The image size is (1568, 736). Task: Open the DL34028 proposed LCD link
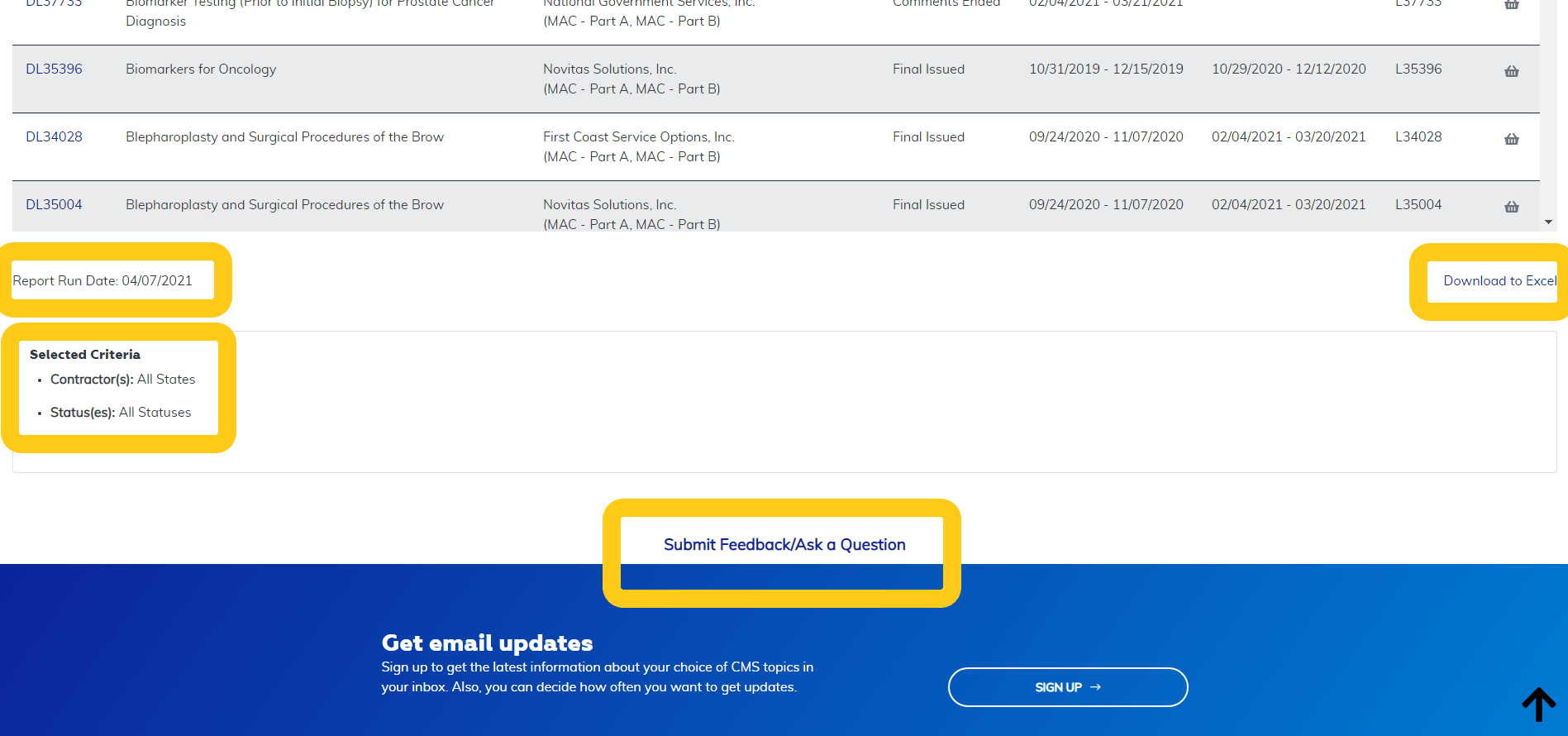coord(54,137)
